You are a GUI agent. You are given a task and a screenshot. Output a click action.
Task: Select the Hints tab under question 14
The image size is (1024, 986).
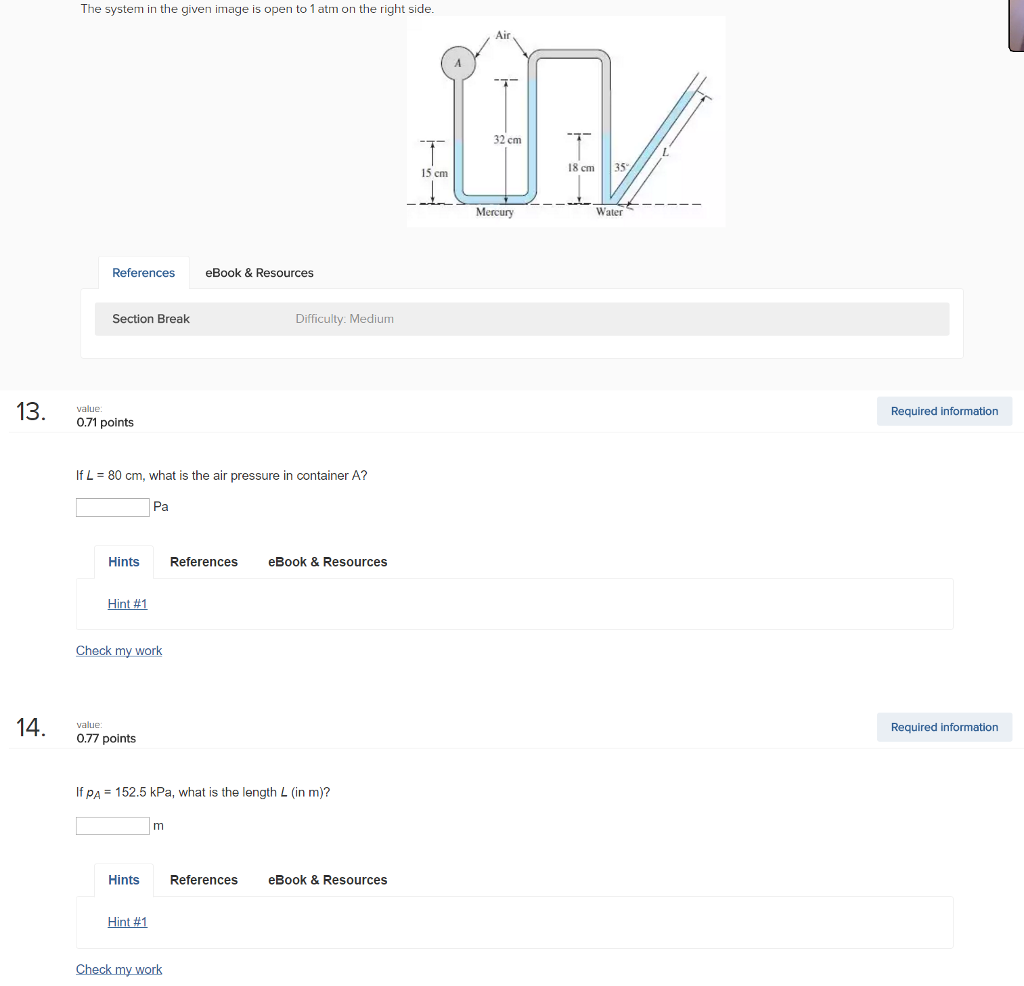pos(124,880)
